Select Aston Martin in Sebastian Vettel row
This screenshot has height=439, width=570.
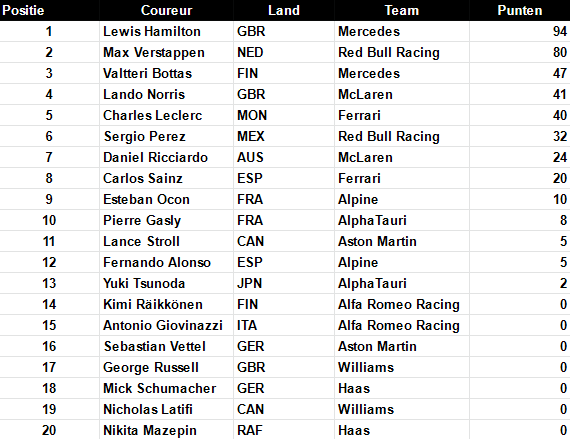[x=402, y=346]
